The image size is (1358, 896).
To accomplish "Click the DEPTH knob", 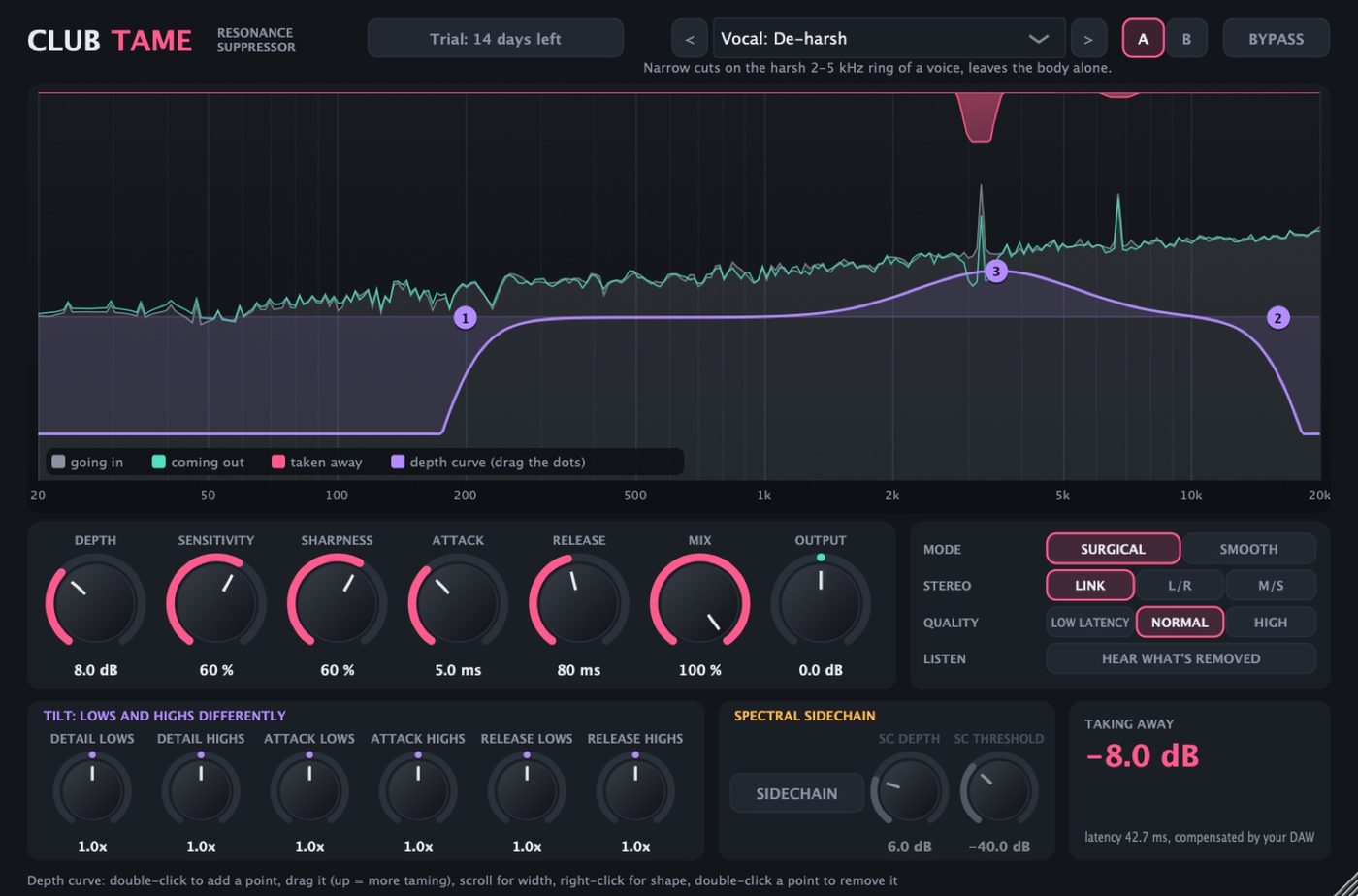I will pyautogui.click(x=95, y=601).
